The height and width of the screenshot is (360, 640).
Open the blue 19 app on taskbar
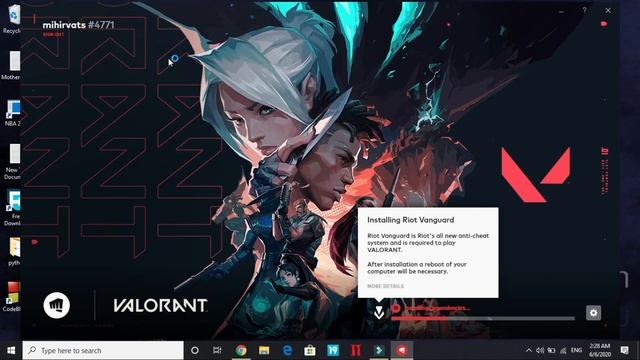click(333, 350)
